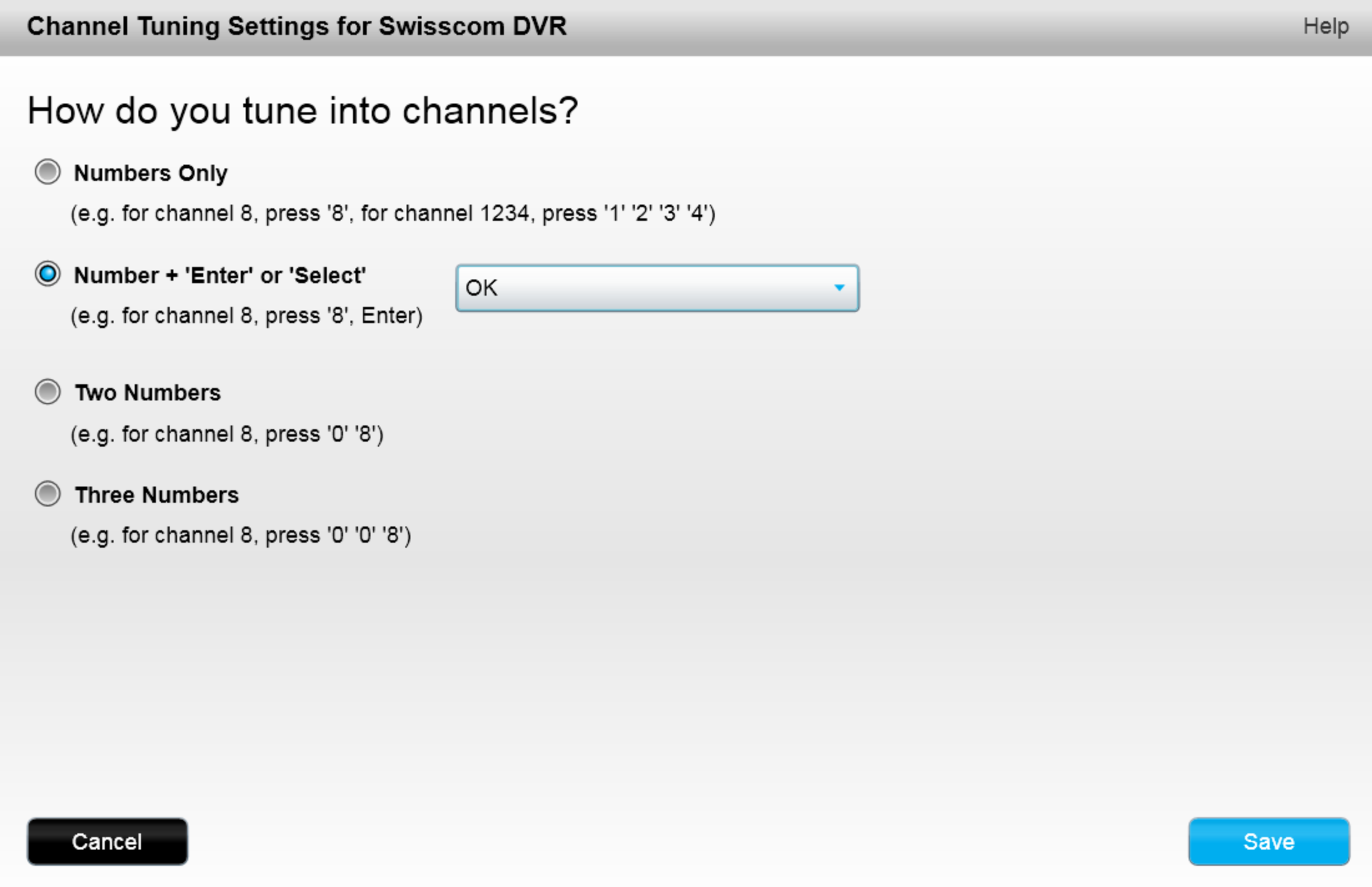Click the dialog title bar
The image size is (1372, 887).
click(x=297, y=26)
